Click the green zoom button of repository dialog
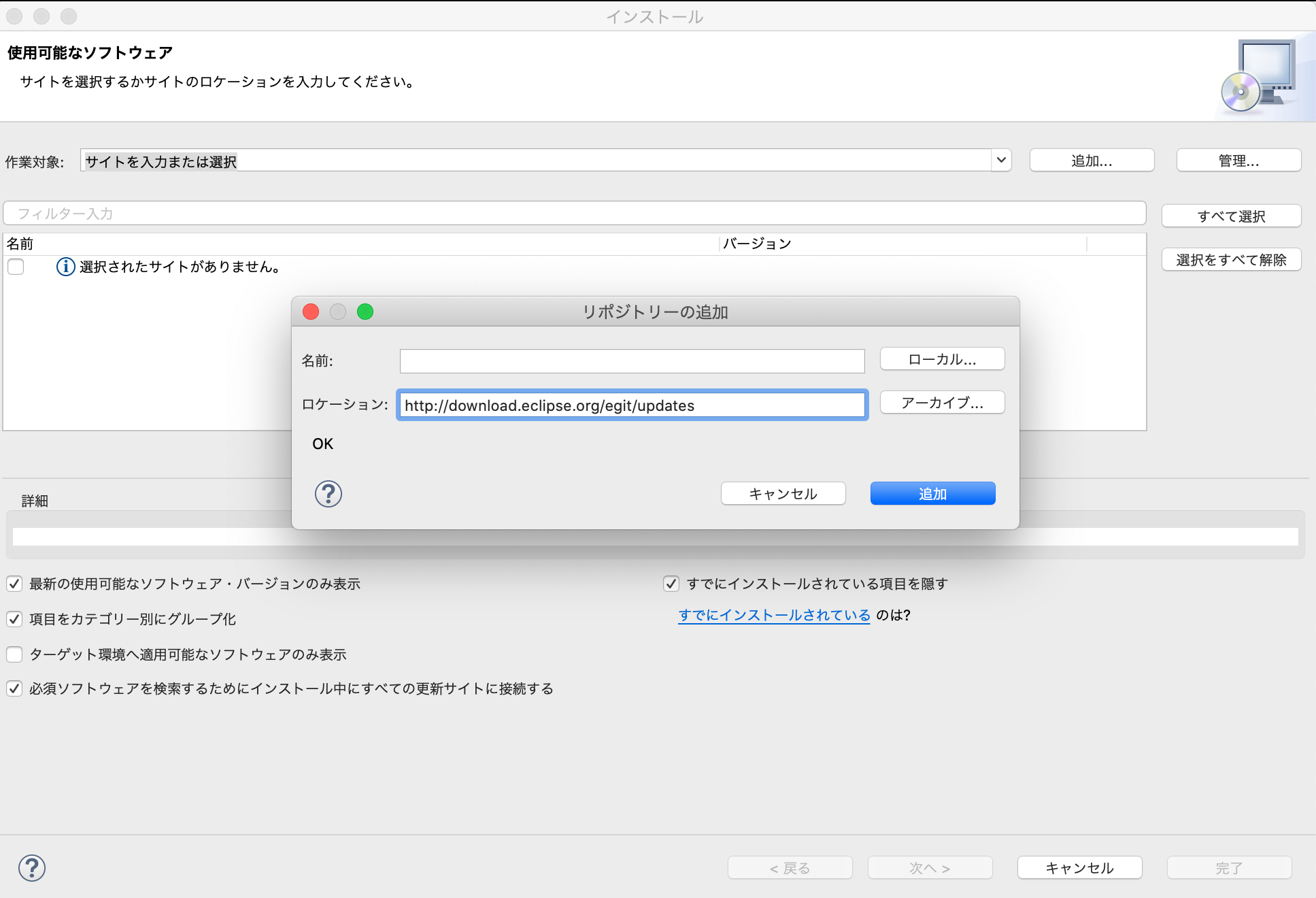The height and width of the screenshot is (898, 1316). [365, 312]
